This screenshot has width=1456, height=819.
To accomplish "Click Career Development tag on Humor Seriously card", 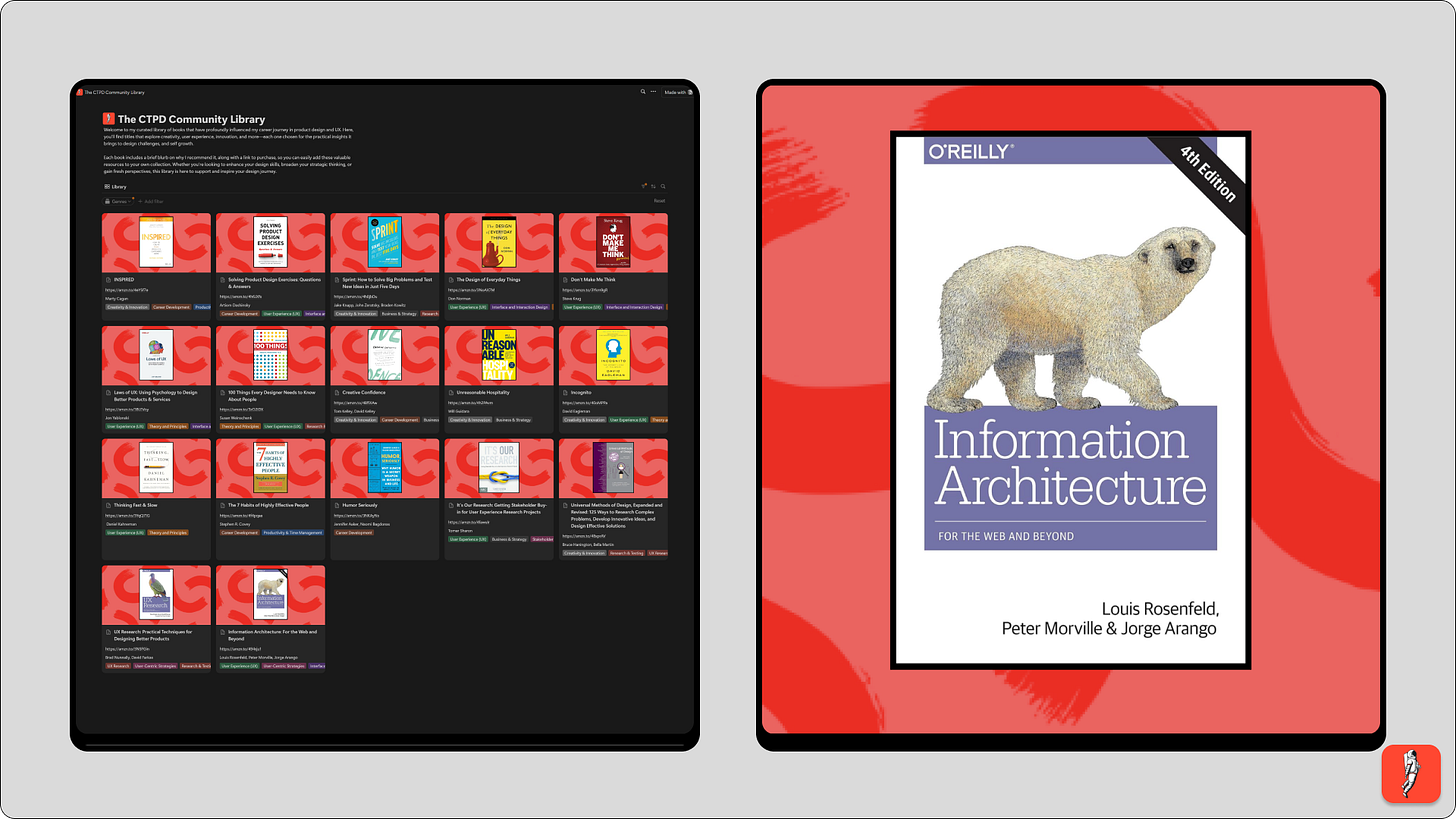I will [x=353, y=533].
